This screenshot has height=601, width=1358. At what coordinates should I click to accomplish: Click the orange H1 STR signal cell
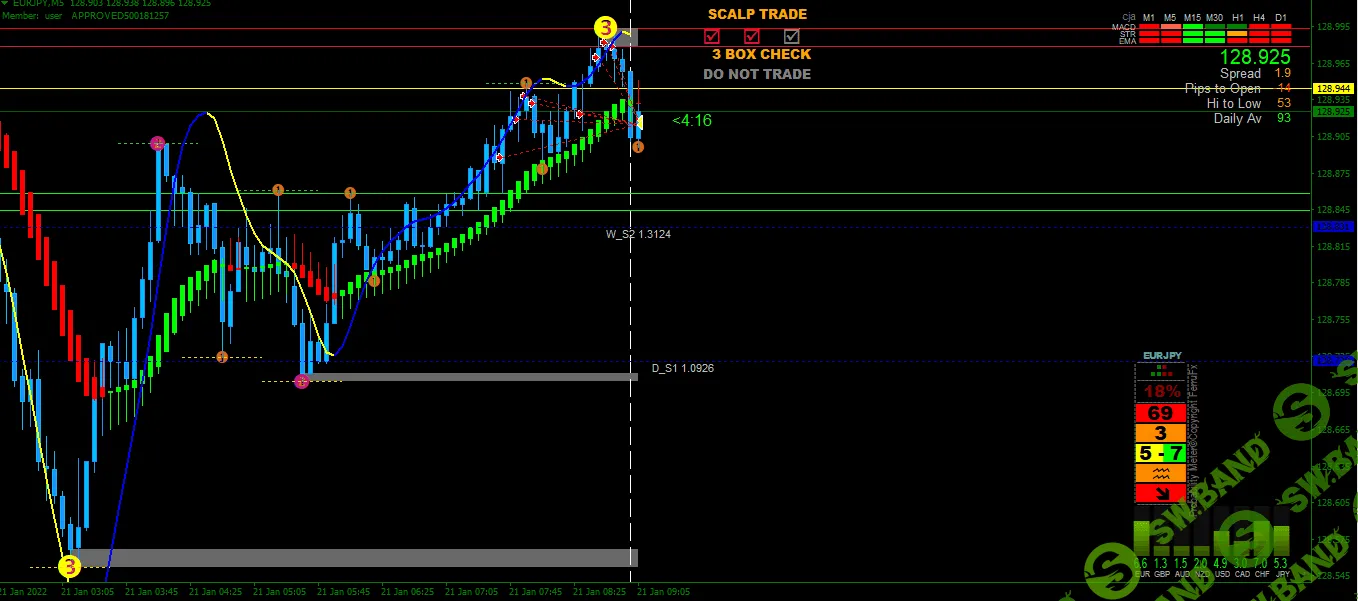click(1236, 34)
